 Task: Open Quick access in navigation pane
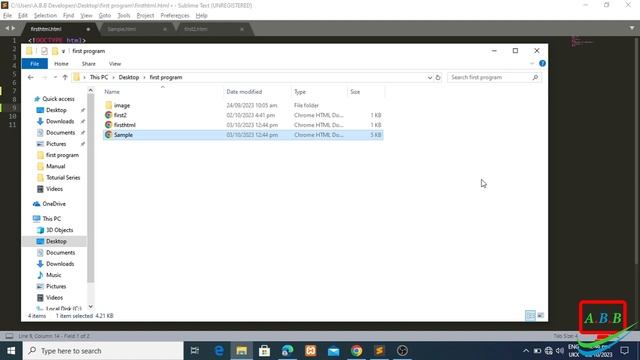click(58, 99)
